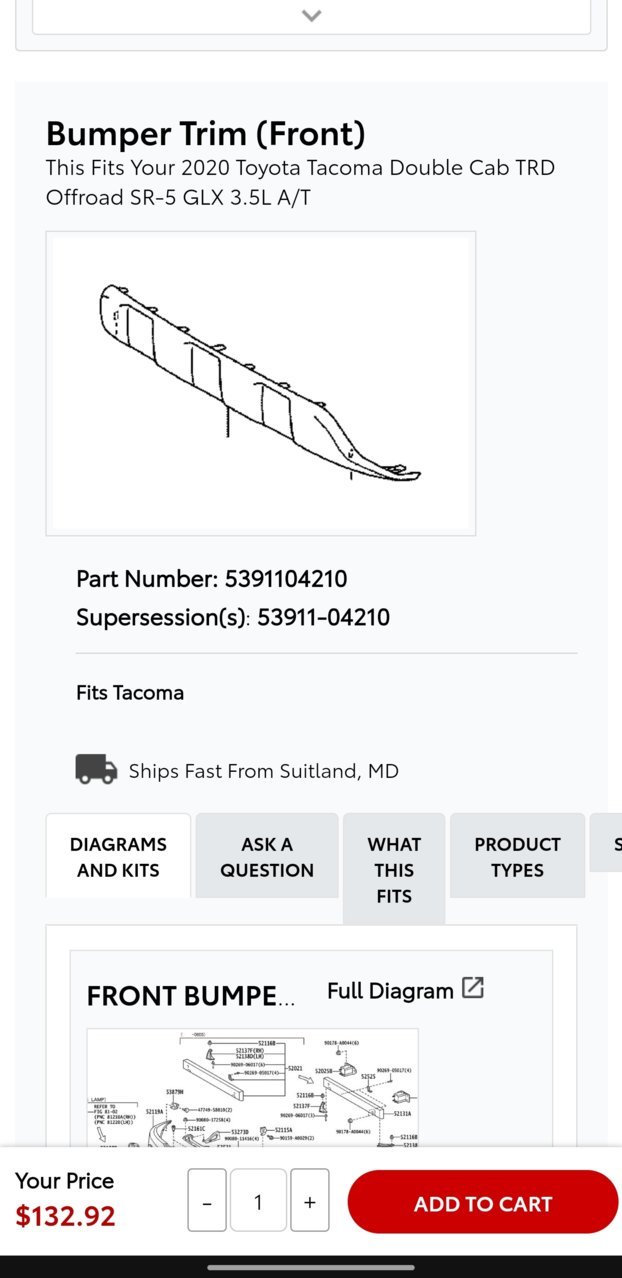Open the front bumper parts diagram thumbnail
The width and height of the screenshot is (622, 1278).
[252, 1087]
